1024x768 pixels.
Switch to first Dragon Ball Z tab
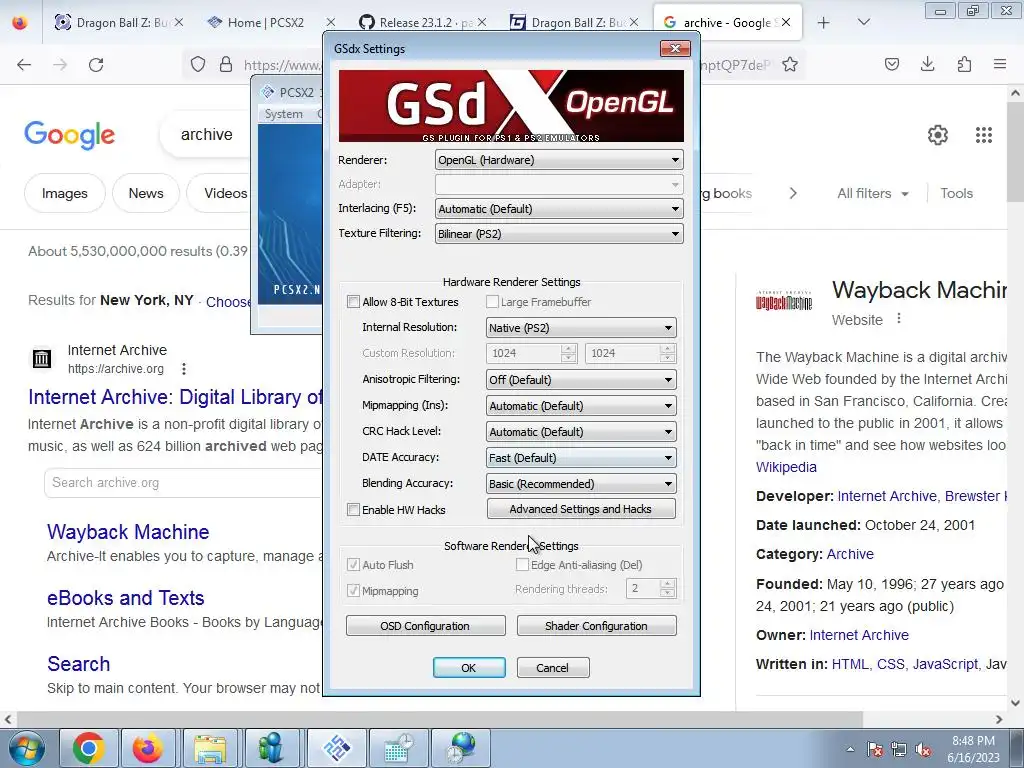(x=118, y=22)
